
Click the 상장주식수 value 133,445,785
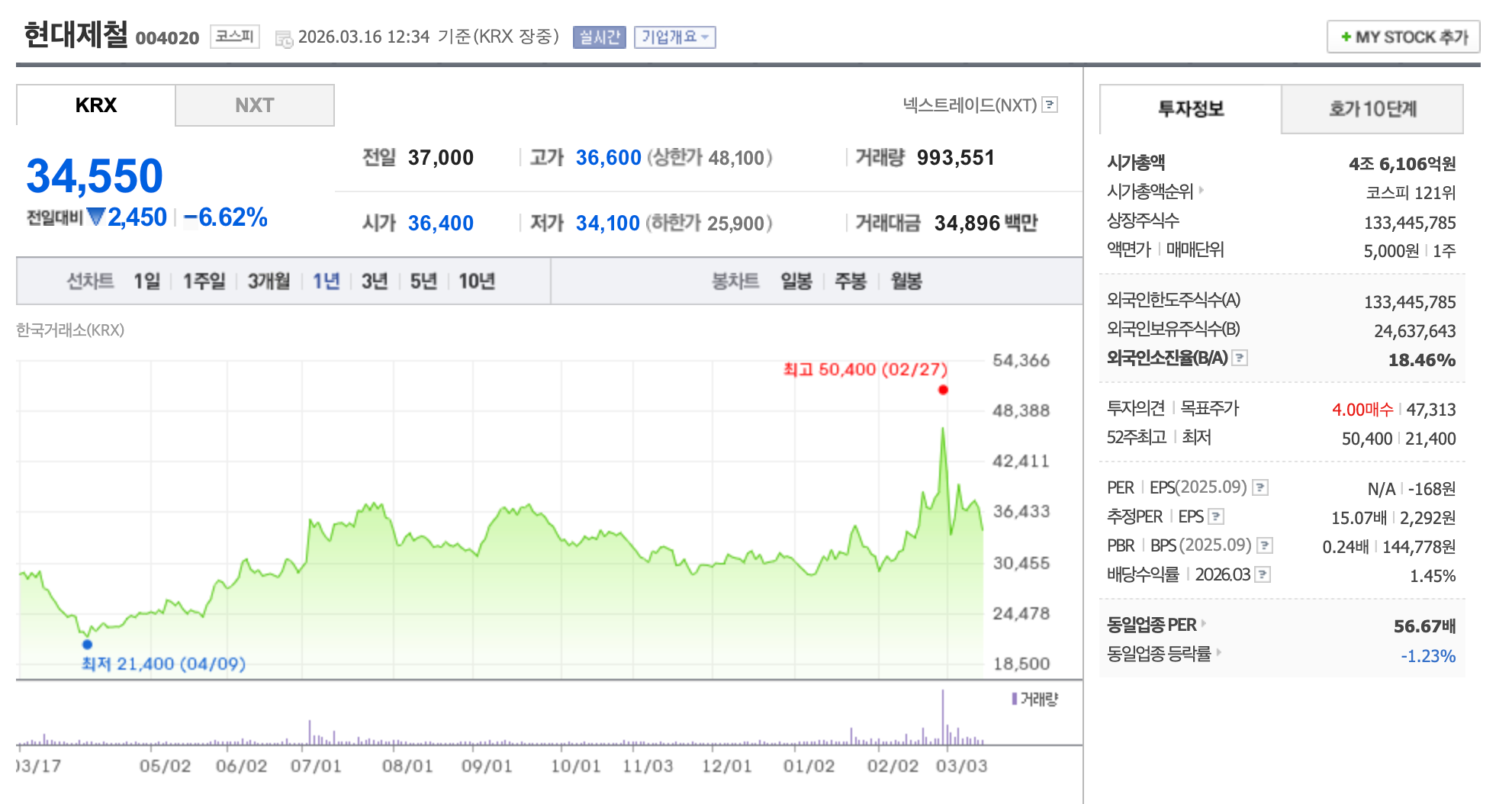(1410, 223)
